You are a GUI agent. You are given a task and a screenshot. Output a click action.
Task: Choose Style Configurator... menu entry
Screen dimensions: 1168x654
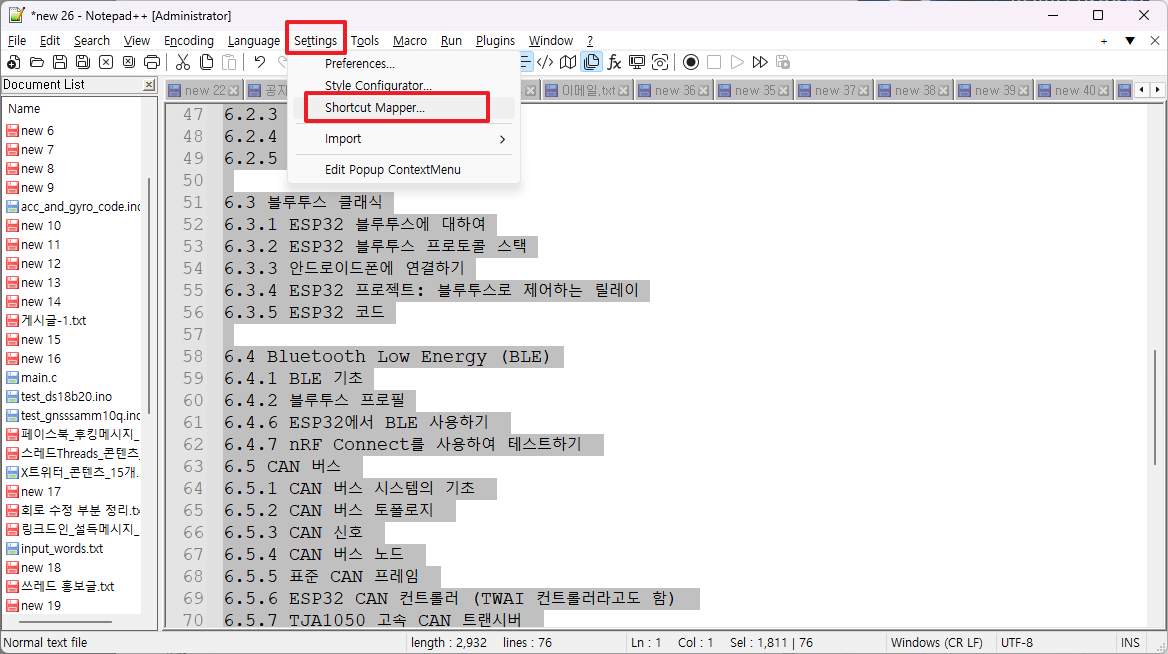[x=404, y=86]
